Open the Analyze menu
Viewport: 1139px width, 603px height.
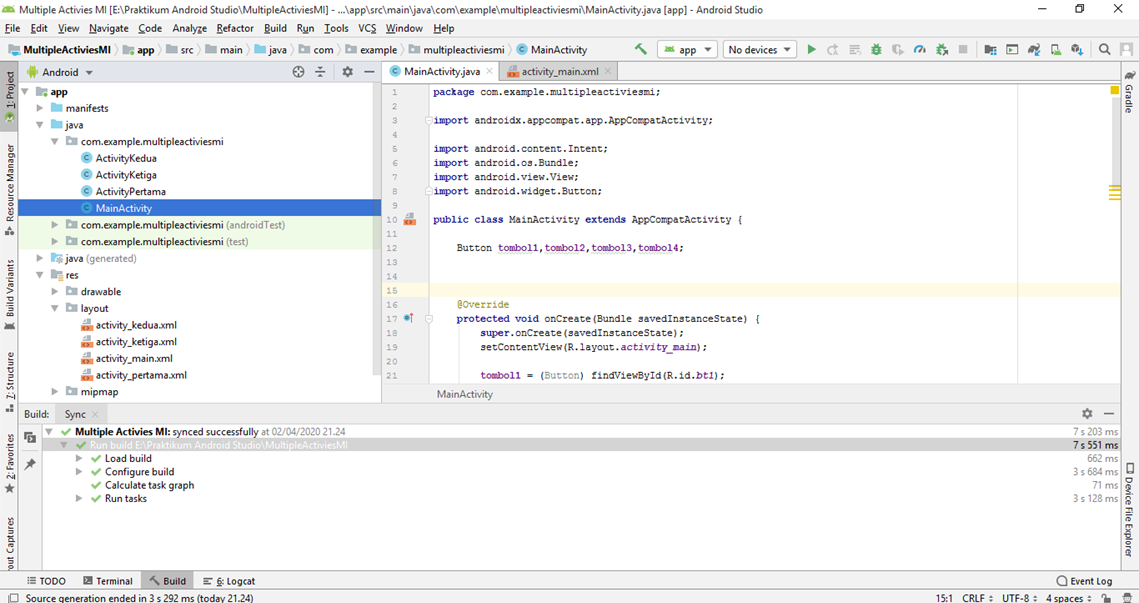pyautogui.click(x=190, y=28)
